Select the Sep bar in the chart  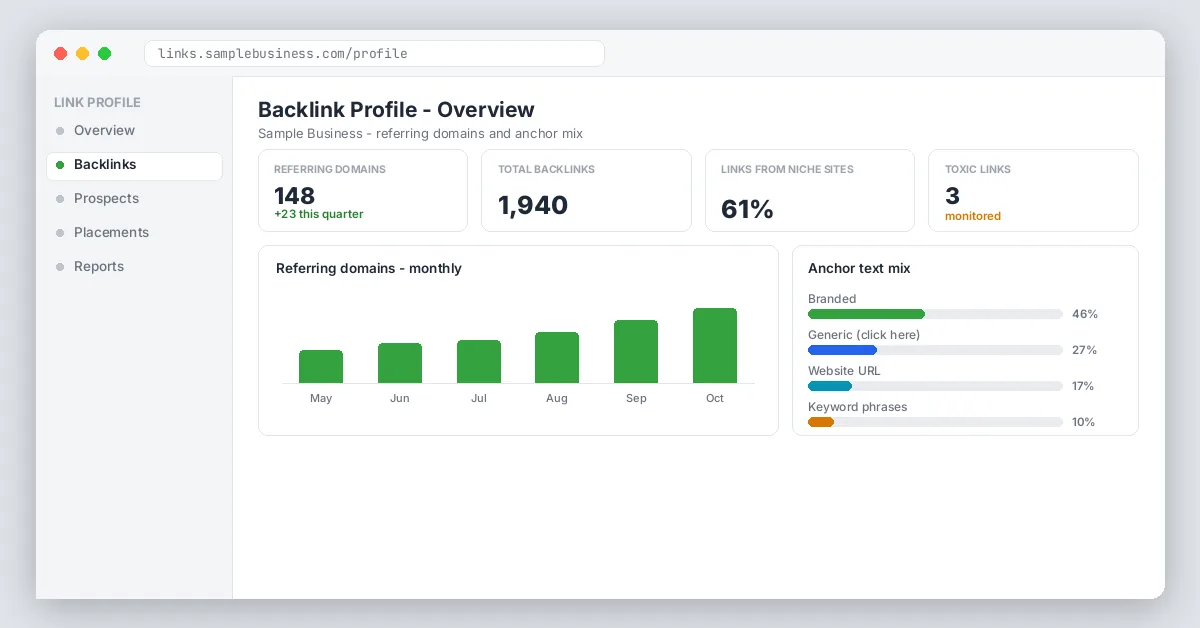point(636,352)
